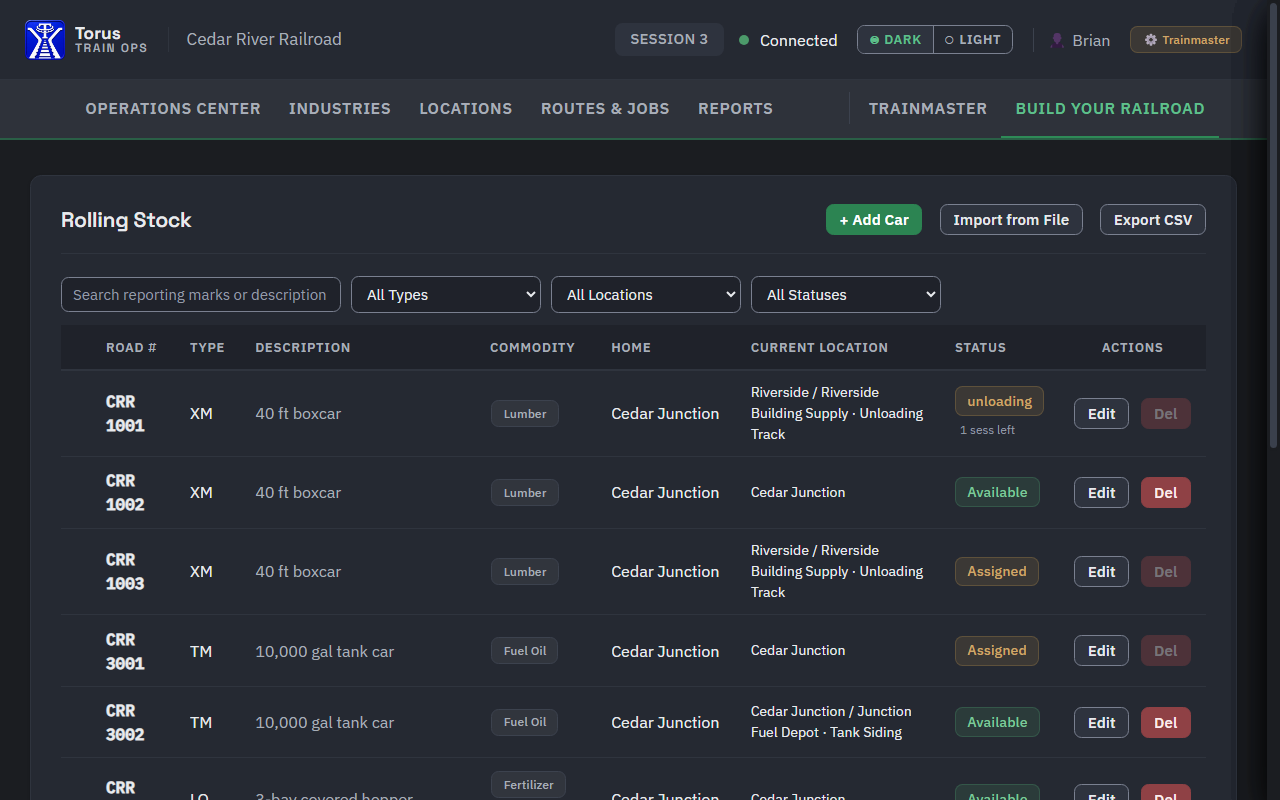The image size is (1280, 800).
Task: Open the Reports tab
Action: (735, 109)
